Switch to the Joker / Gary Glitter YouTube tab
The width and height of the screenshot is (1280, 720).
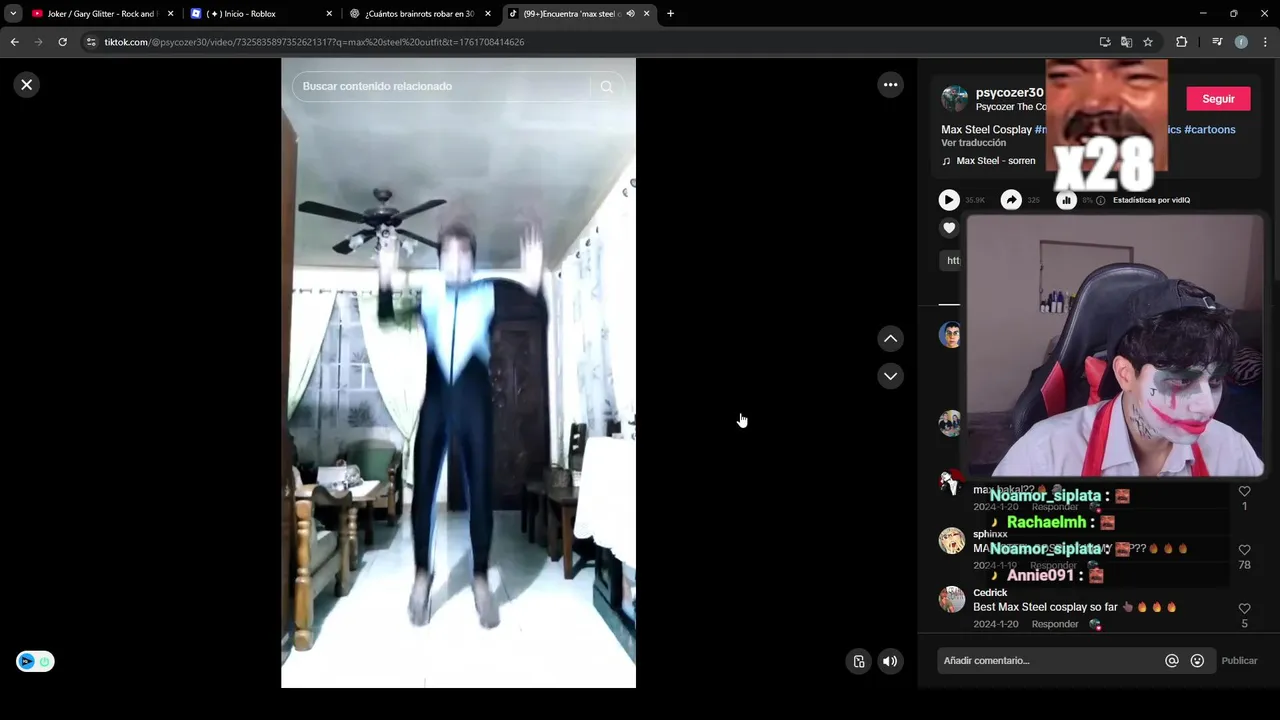pos(100,14)
